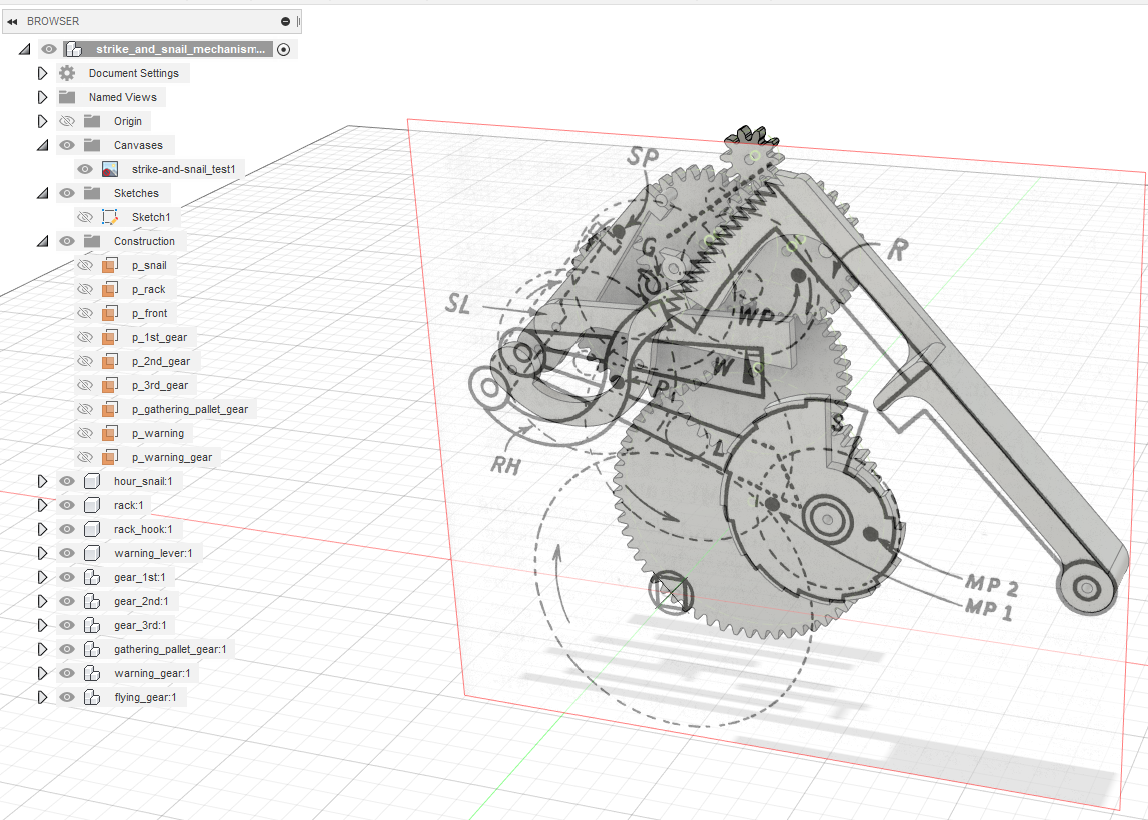Select the warning_gear:1 tree item
1148x820 pixels.
[x=152, y=674]
